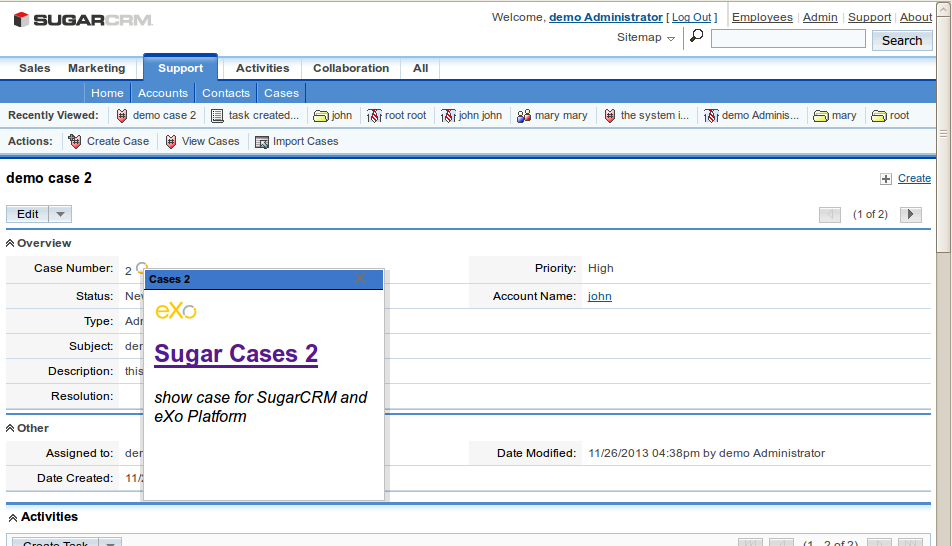Click folder icon beside mary in recents
The image size is (952, 546).
point(820,115)
